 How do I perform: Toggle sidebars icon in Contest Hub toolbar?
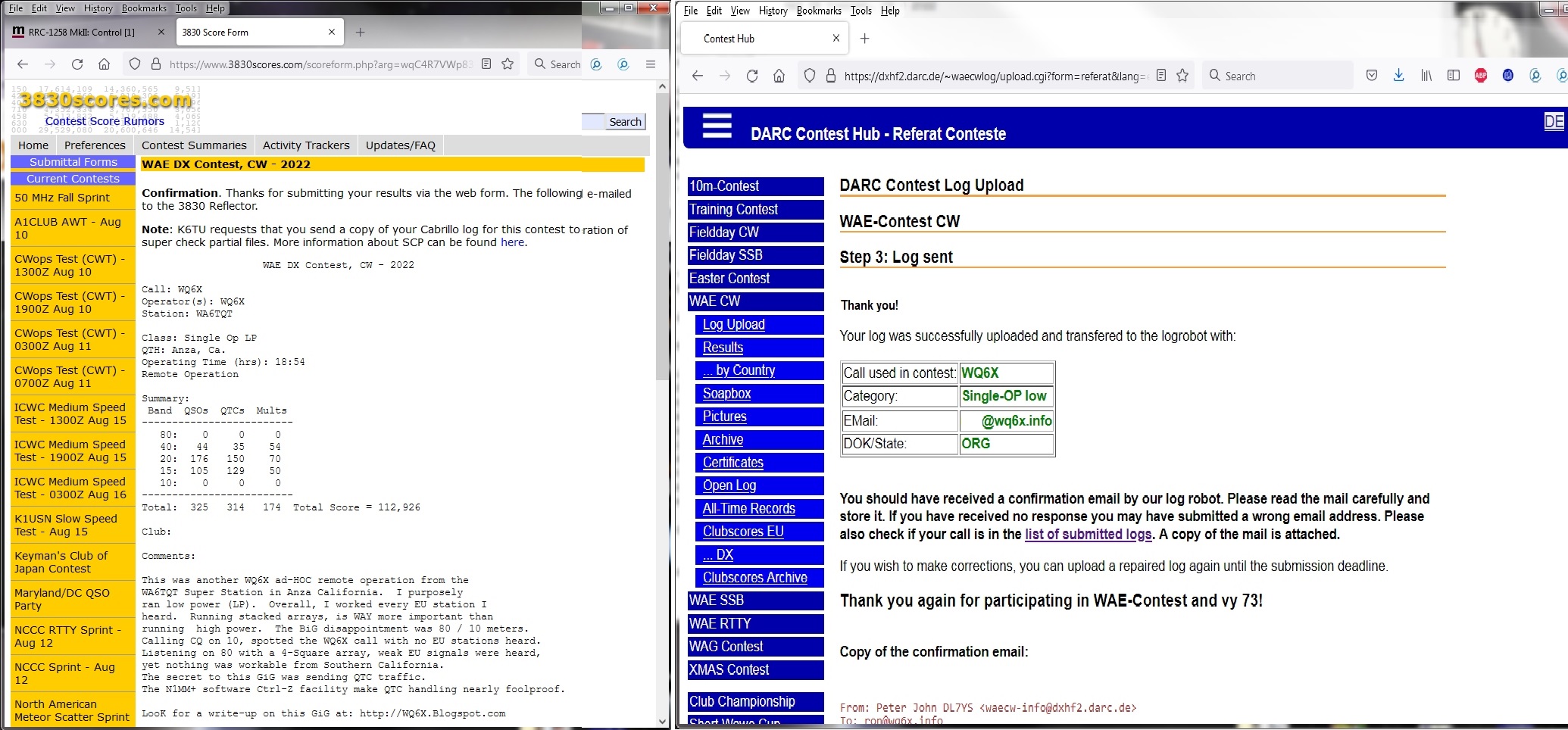tap(1454, 76)
